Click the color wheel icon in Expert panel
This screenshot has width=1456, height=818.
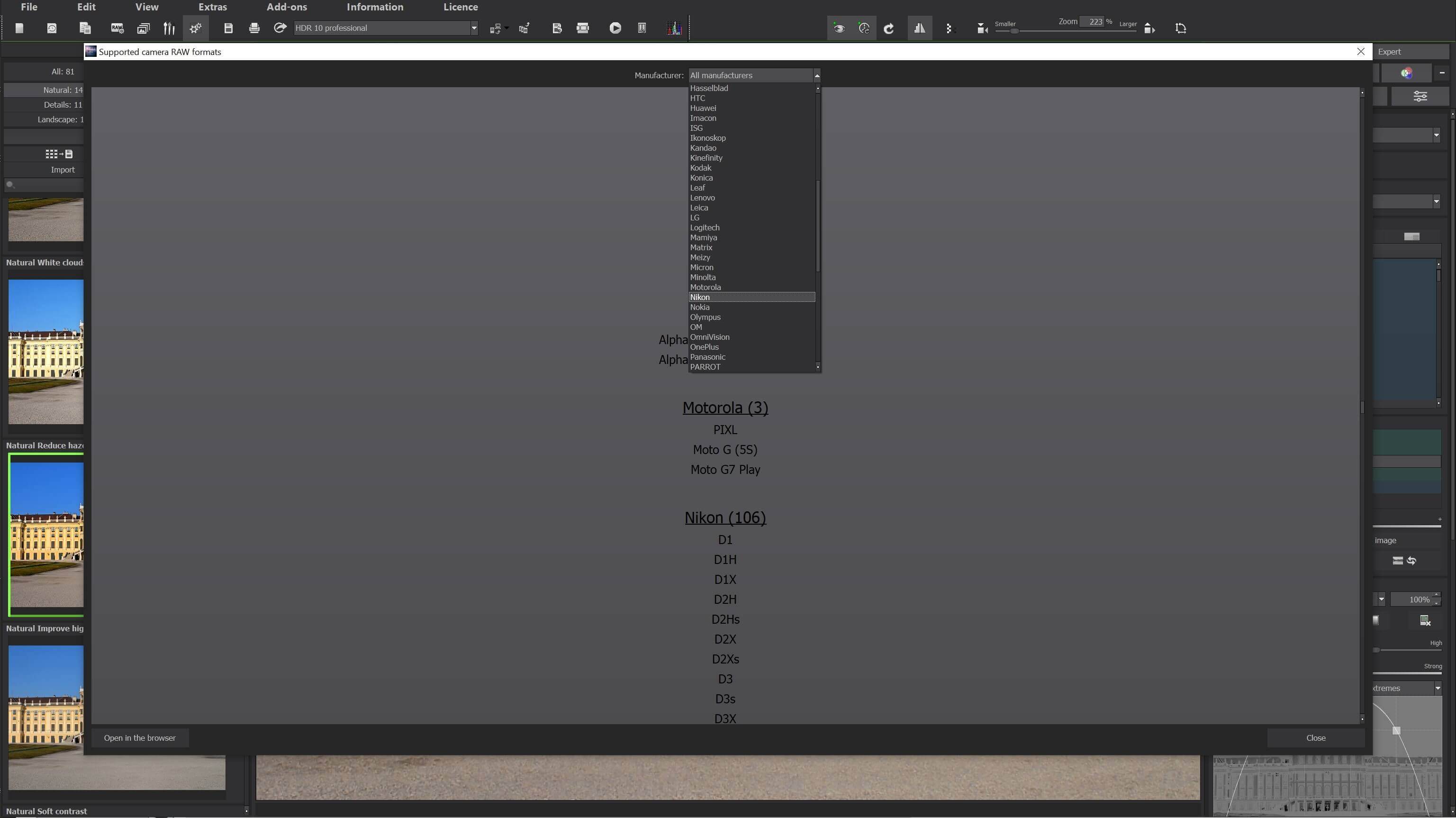[1406, 73]
